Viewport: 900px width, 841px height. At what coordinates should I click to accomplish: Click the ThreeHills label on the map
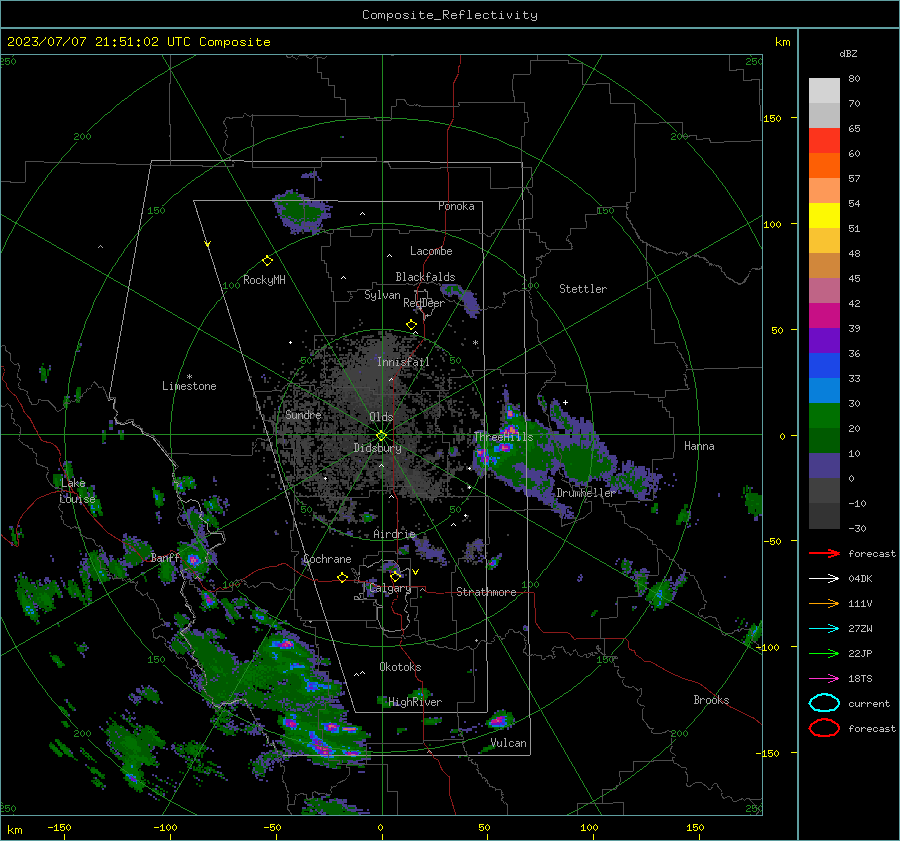503,437
